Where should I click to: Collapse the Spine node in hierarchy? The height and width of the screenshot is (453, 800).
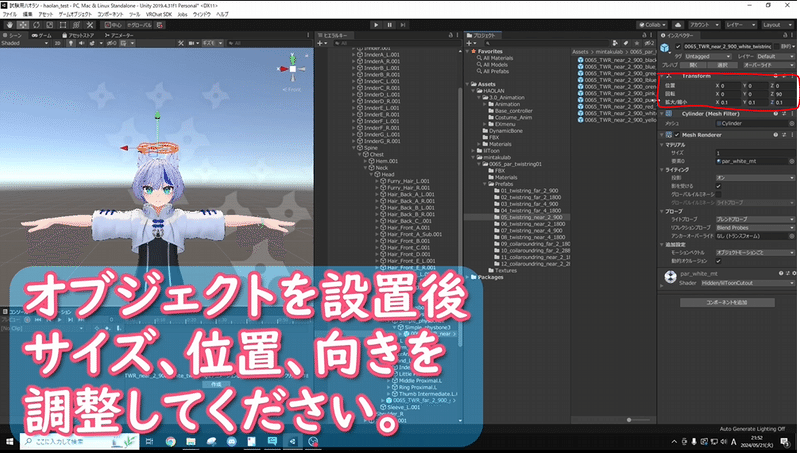(x=355, y=147)
